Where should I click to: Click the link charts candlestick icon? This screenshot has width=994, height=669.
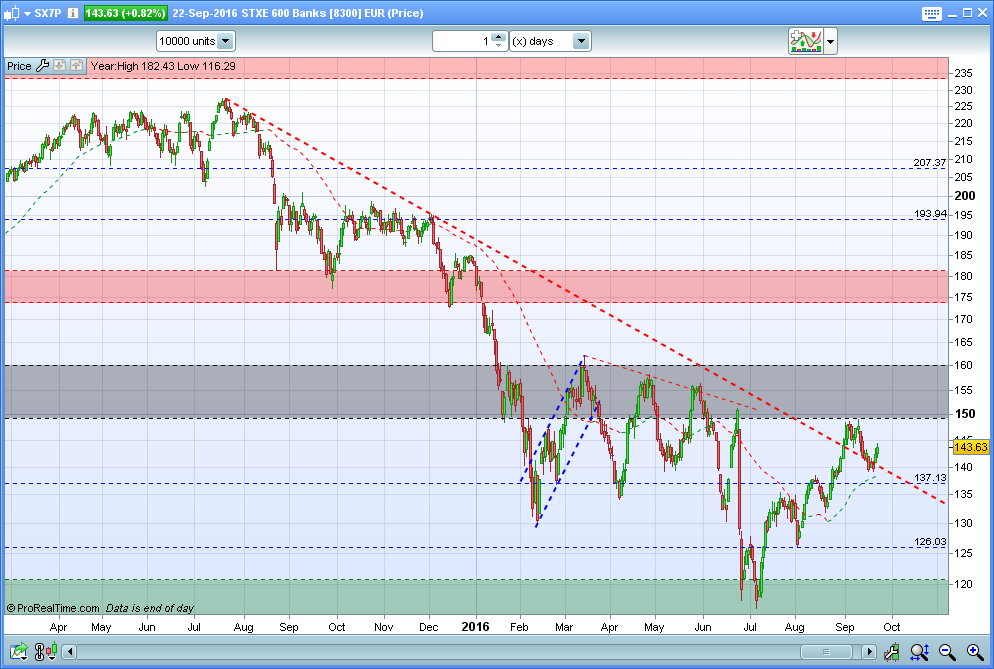[x=46, y=651]
